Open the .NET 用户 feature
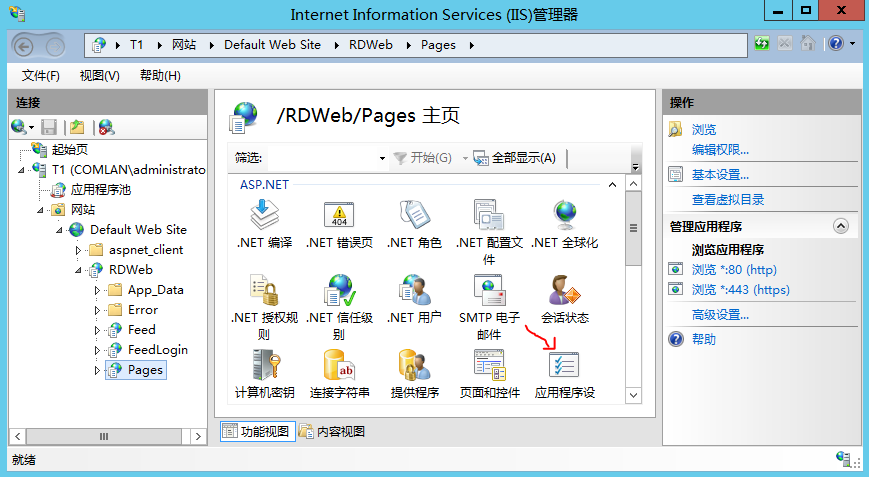Viewport: 869px width, 477px height. (x=414, y=289)
